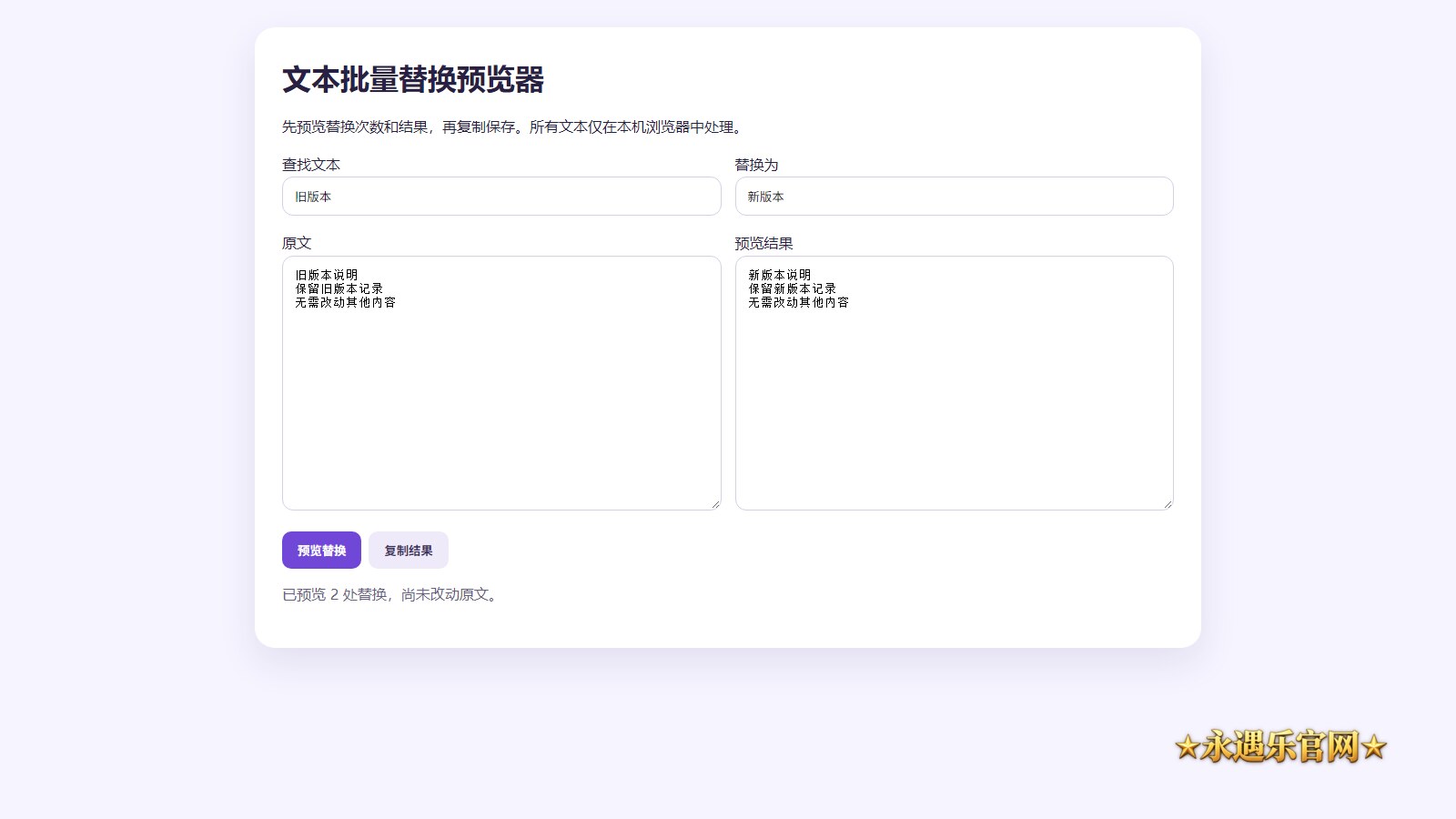Click line 无需改动其他内容 in 预览结果 area

point(798,302)
